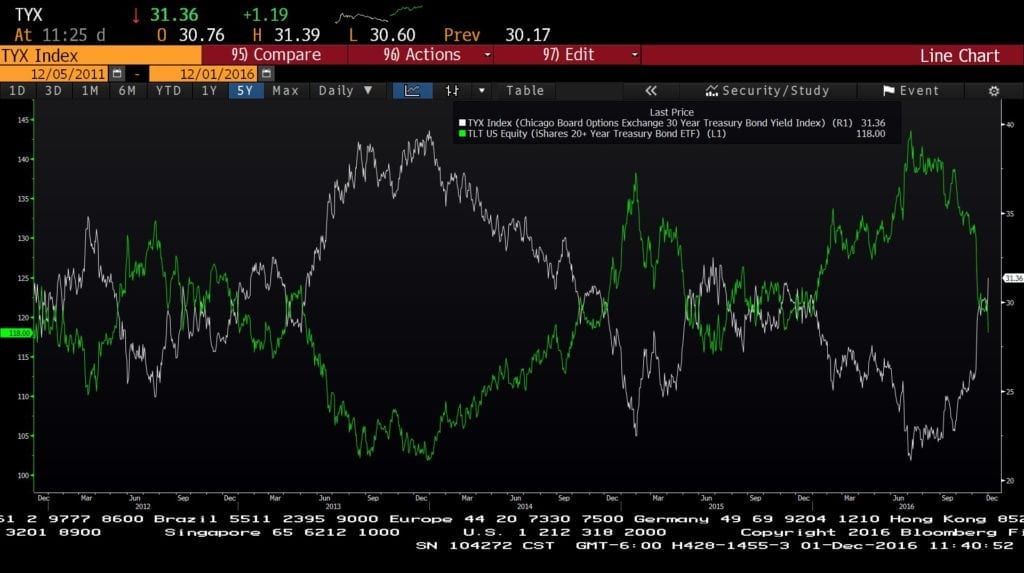The height and width of the screenshot is (573, 1024).
Task: Select the bar/candle chart style icon
Action: pos(452,91)
